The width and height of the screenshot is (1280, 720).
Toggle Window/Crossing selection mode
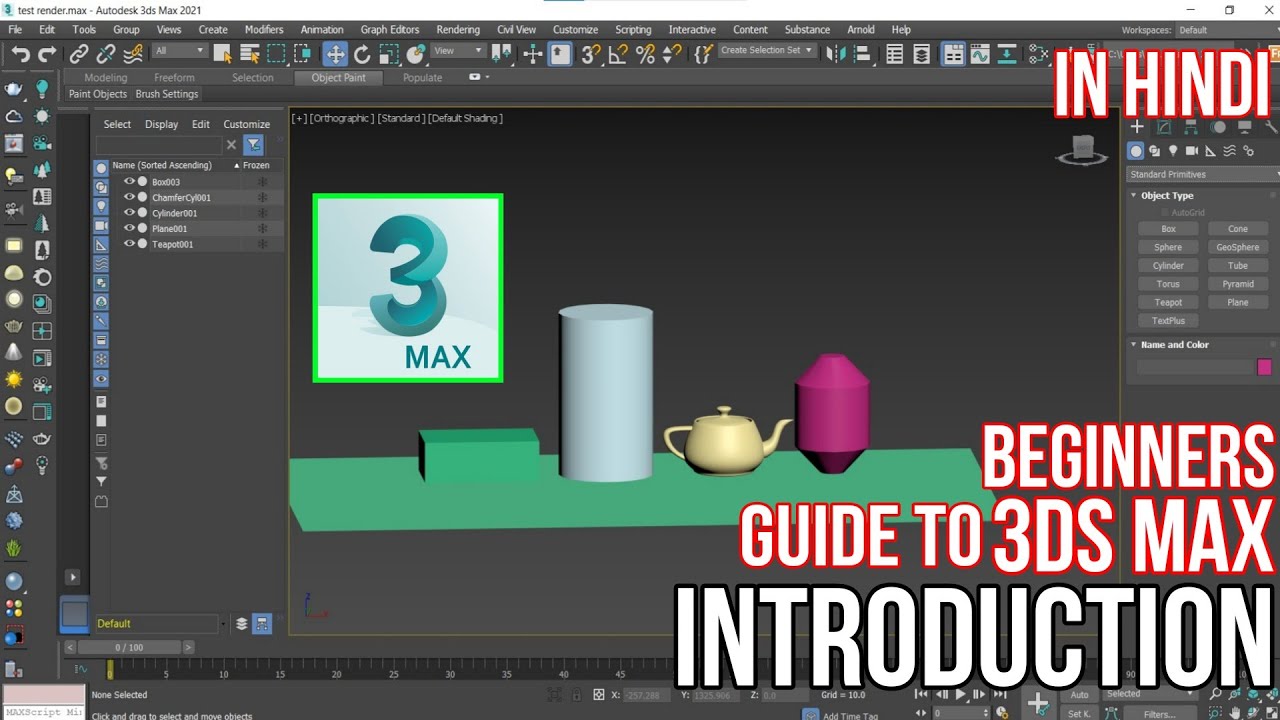coord(304,53)
